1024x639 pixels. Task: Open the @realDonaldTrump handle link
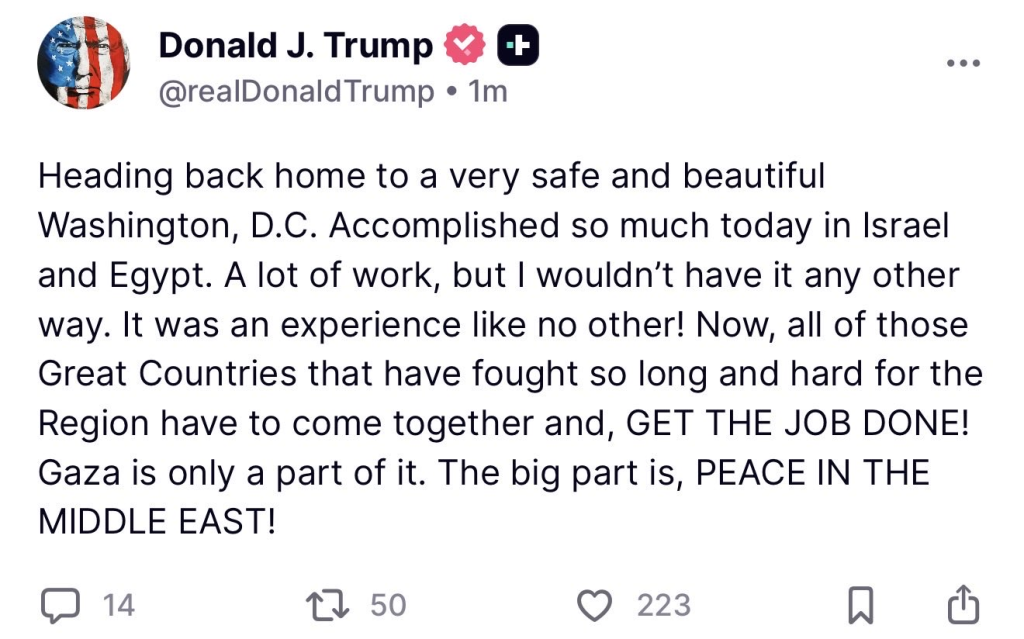(297, 92)
